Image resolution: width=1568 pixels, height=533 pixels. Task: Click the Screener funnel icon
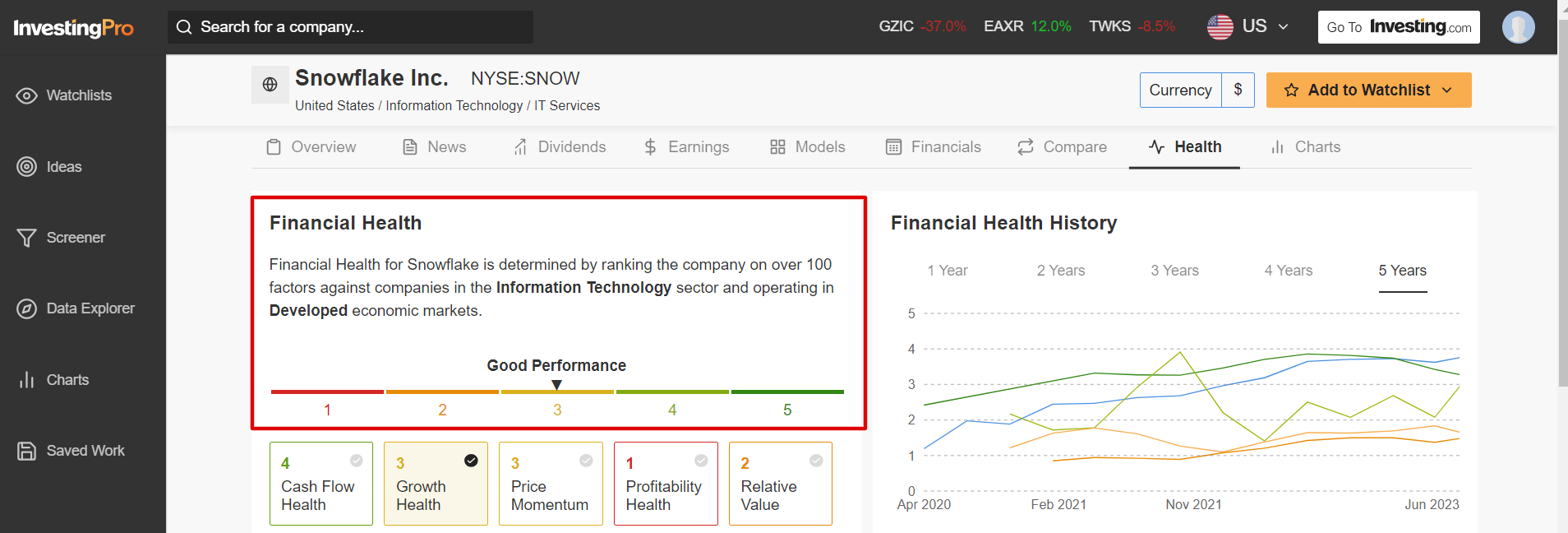[26, 238]
